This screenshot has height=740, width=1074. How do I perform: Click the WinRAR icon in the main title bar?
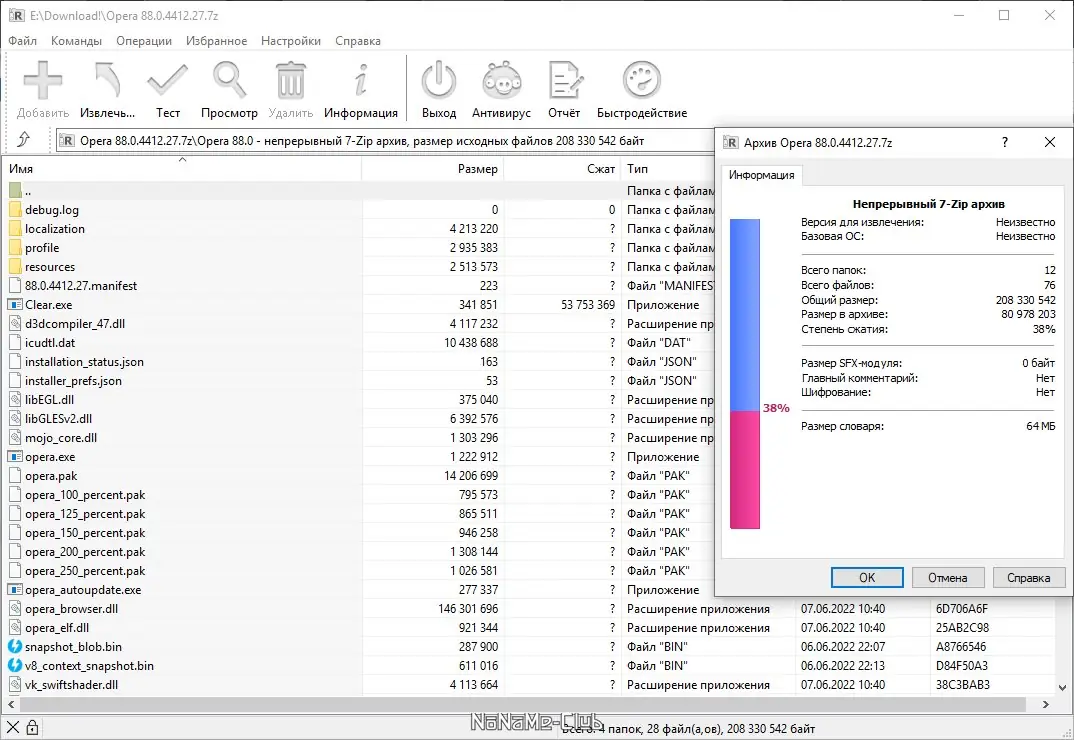pyautogui.click(x=16, y=15)
